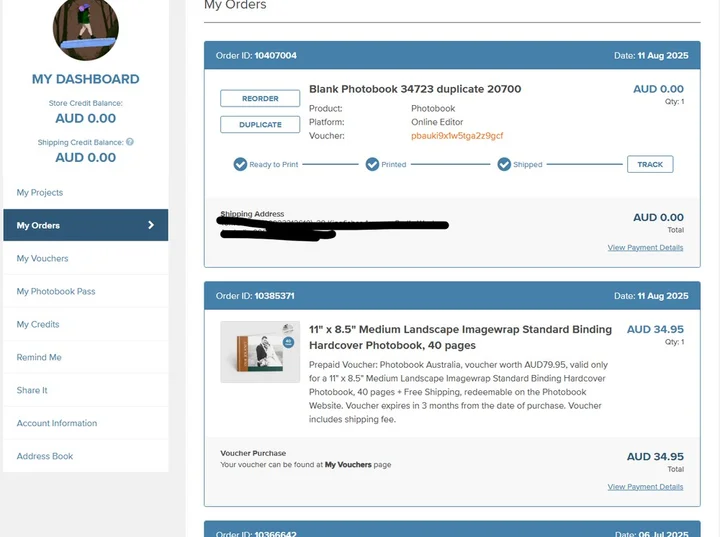Click the TRACK shipment button
Screen dimensions: 720x537
(650, 164)
